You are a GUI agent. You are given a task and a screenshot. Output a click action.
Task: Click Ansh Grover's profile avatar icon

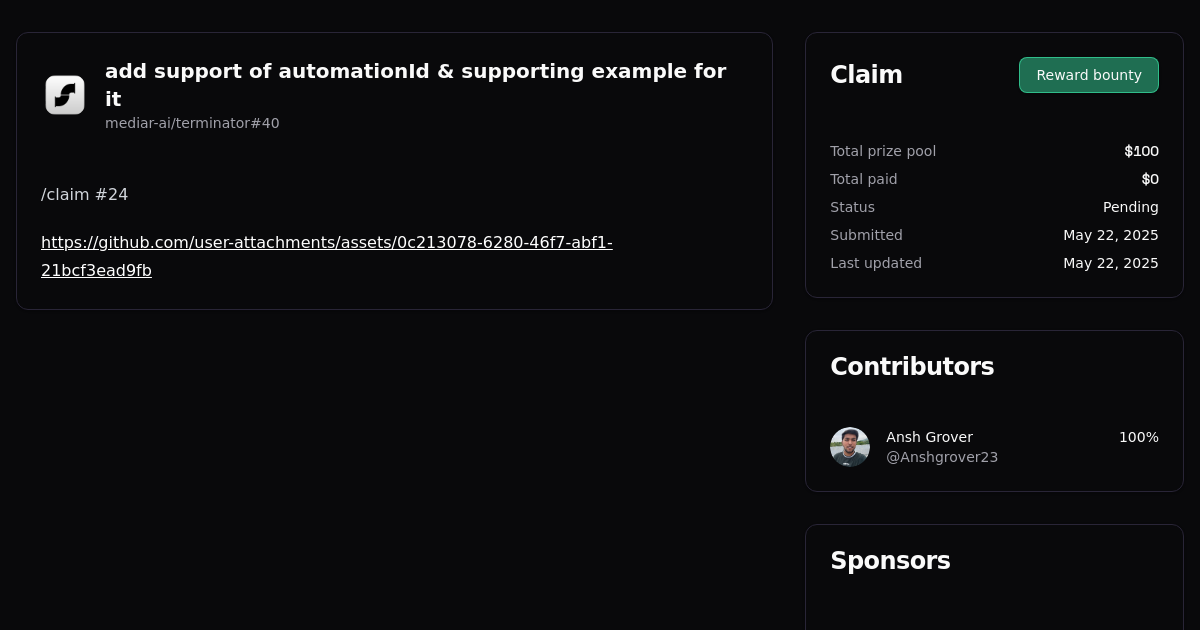(x=849, y=446)
